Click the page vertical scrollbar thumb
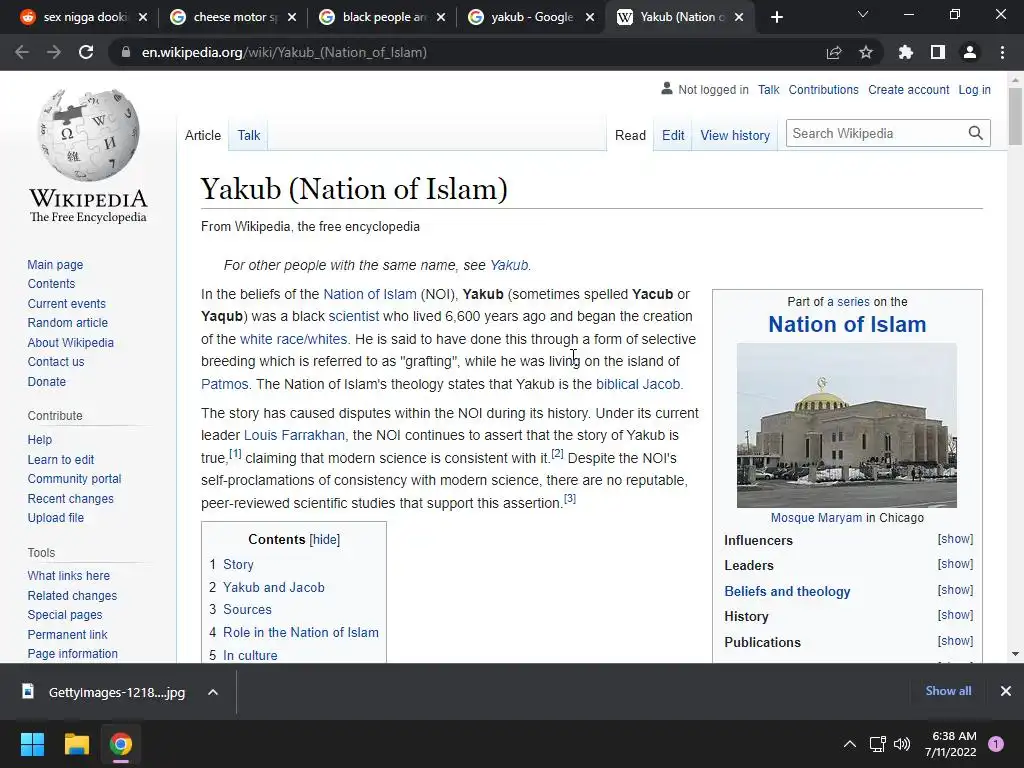Image resolution: width=1024 pixels, height=768 pixels. click(1015, 116)
